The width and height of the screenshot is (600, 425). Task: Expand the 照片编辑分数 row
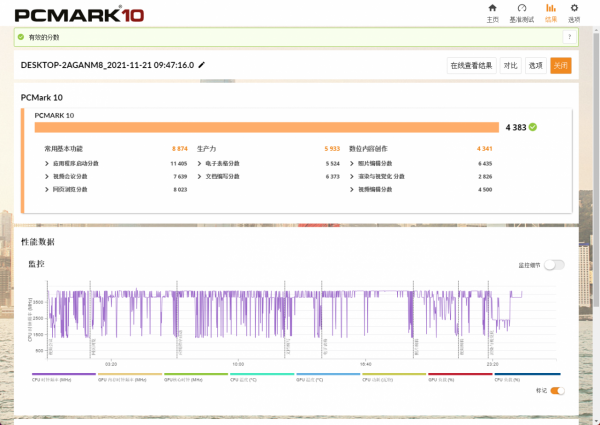(352, 163)
